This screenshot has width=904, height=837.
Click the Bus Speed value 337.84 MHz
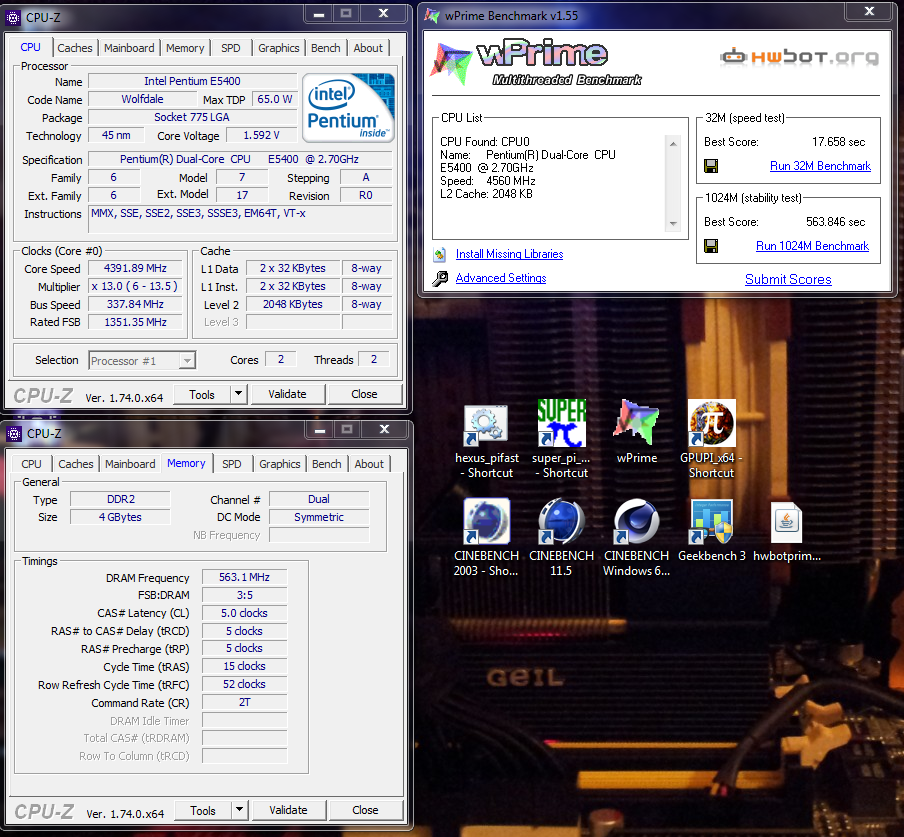[135, 304]
